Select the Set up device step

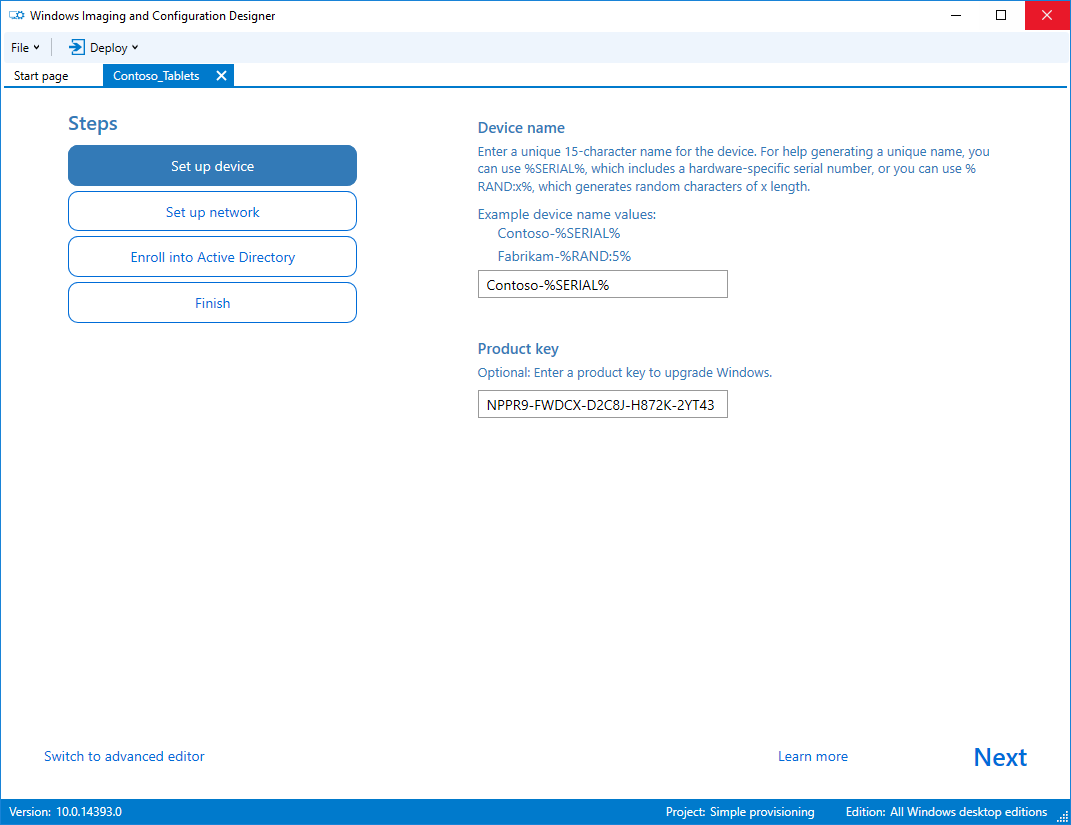pos(212,166)
